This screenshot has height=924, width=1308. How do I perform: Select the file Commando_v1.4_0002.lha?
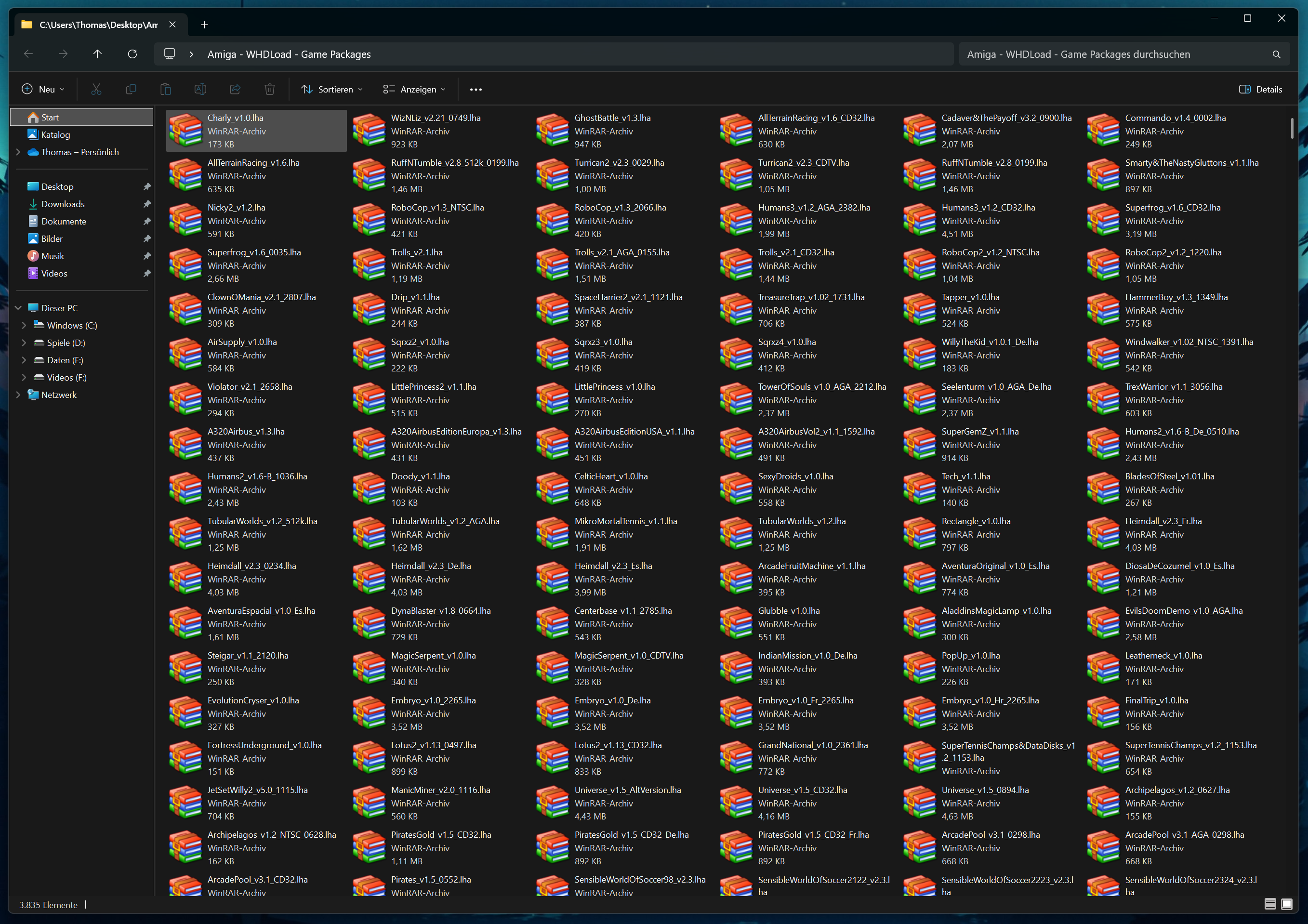[x=1174, y=131]
